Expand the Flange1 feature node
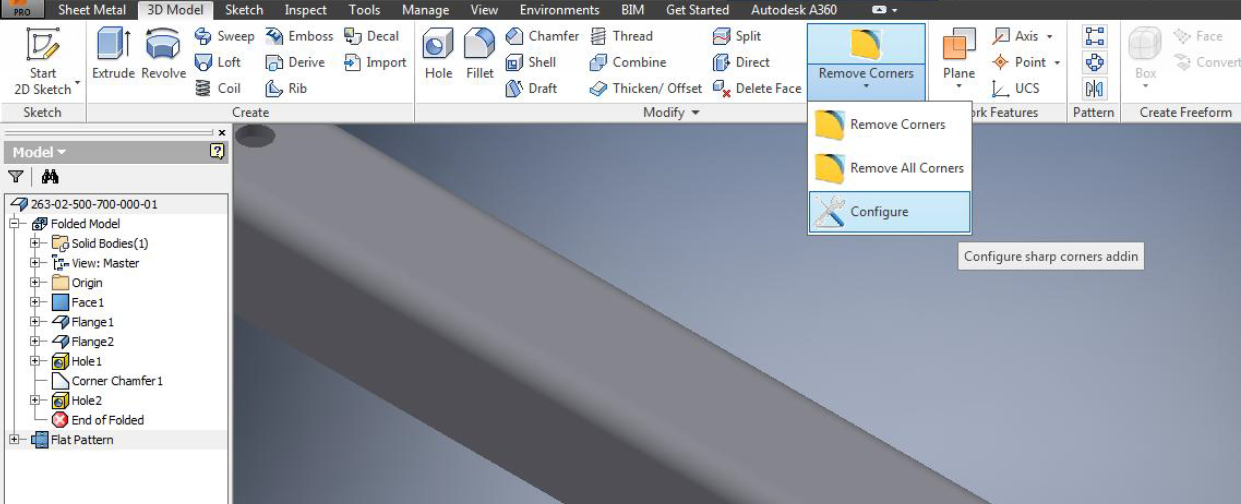Image resolution: width=1241 pixels, height=504 pixels. 35,322
